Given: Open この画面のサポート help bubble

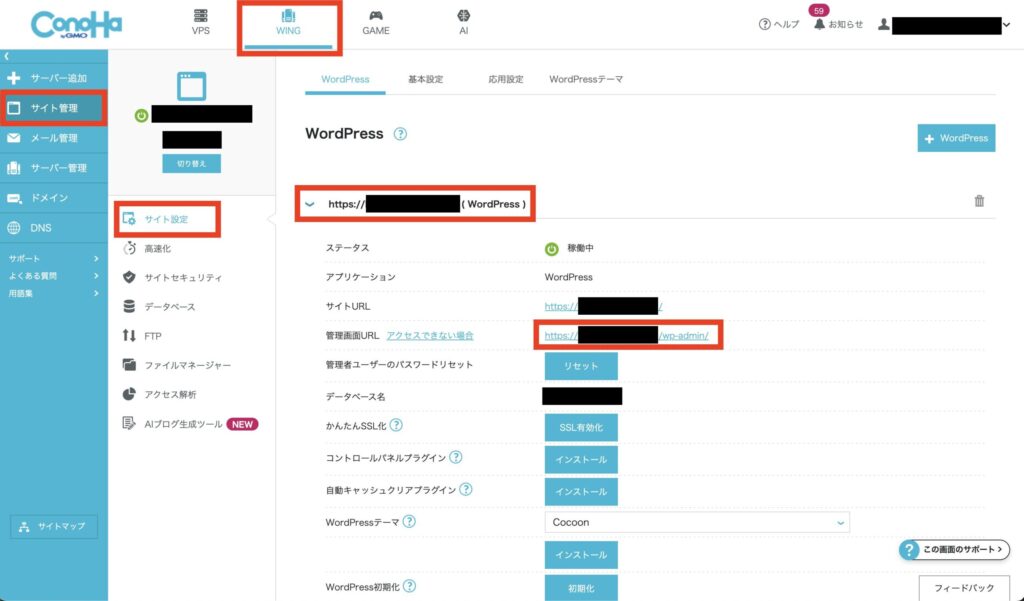Looking at the screenshot, I should (x=954, y=550).
